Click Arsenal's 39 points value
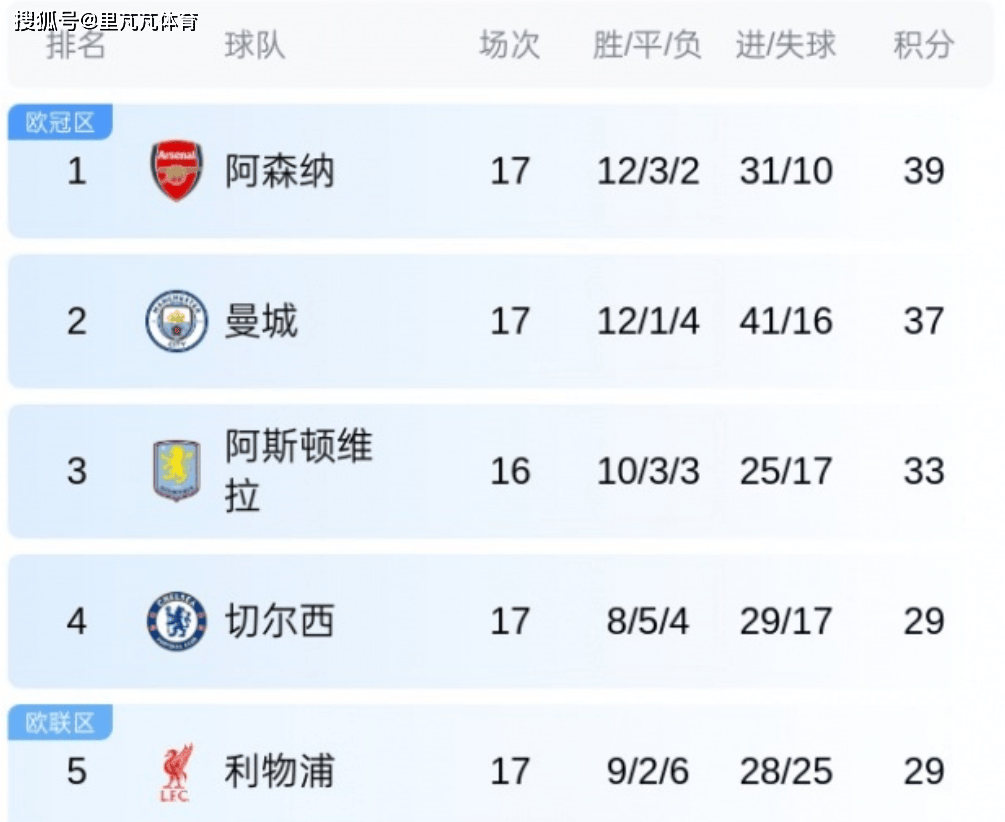This screenshot has height=822, width=1005. (x=923, y=171)
